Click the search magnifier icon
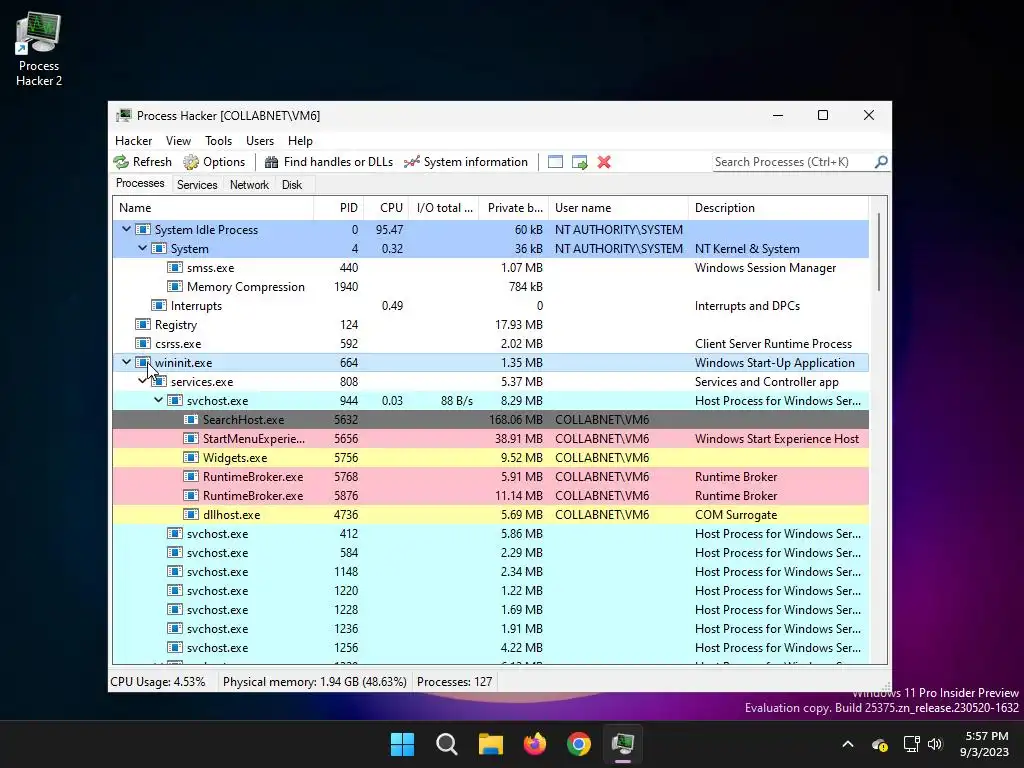 (880, 161)
